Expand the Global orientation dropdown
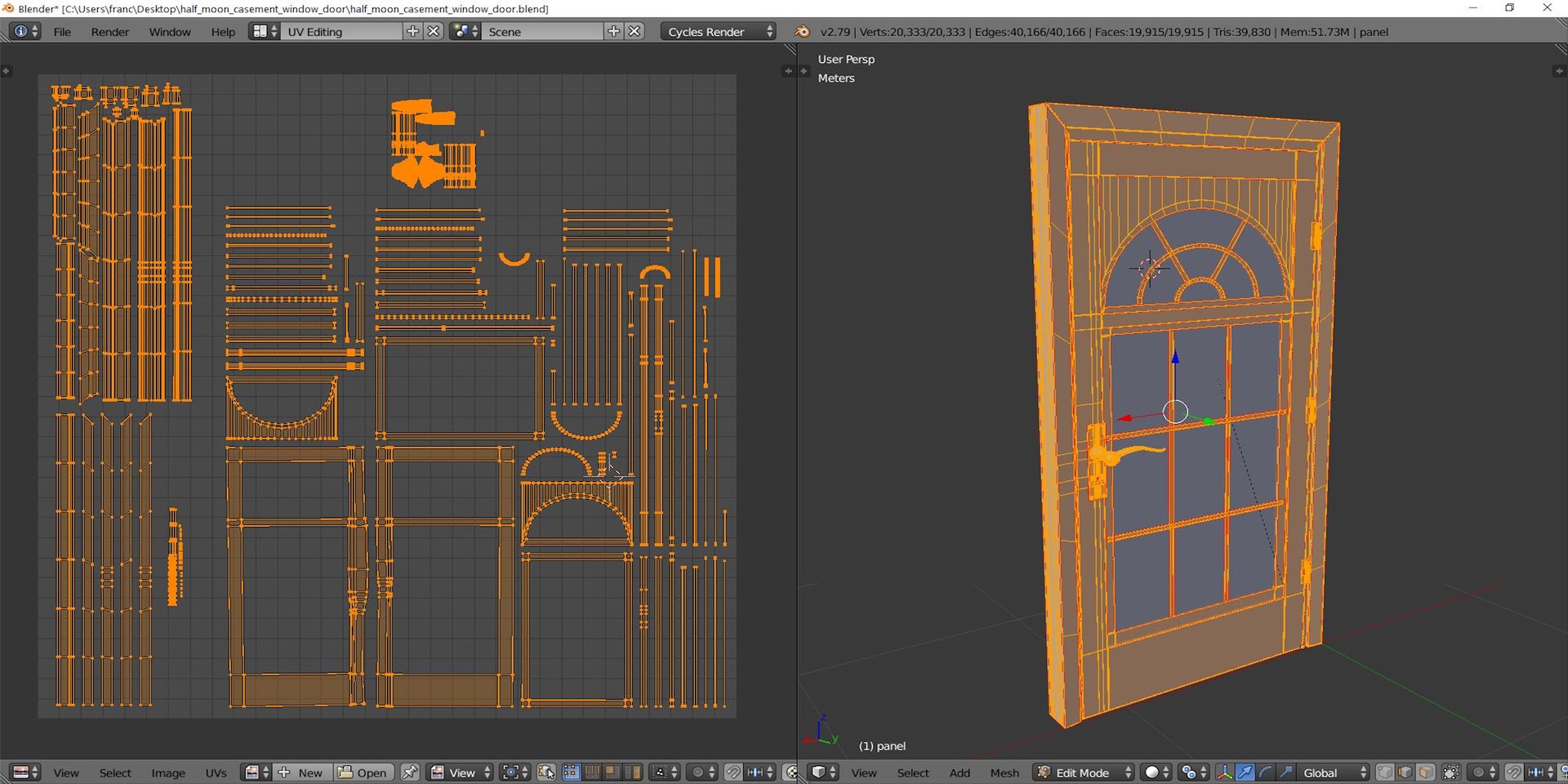 click(1334, 773)
